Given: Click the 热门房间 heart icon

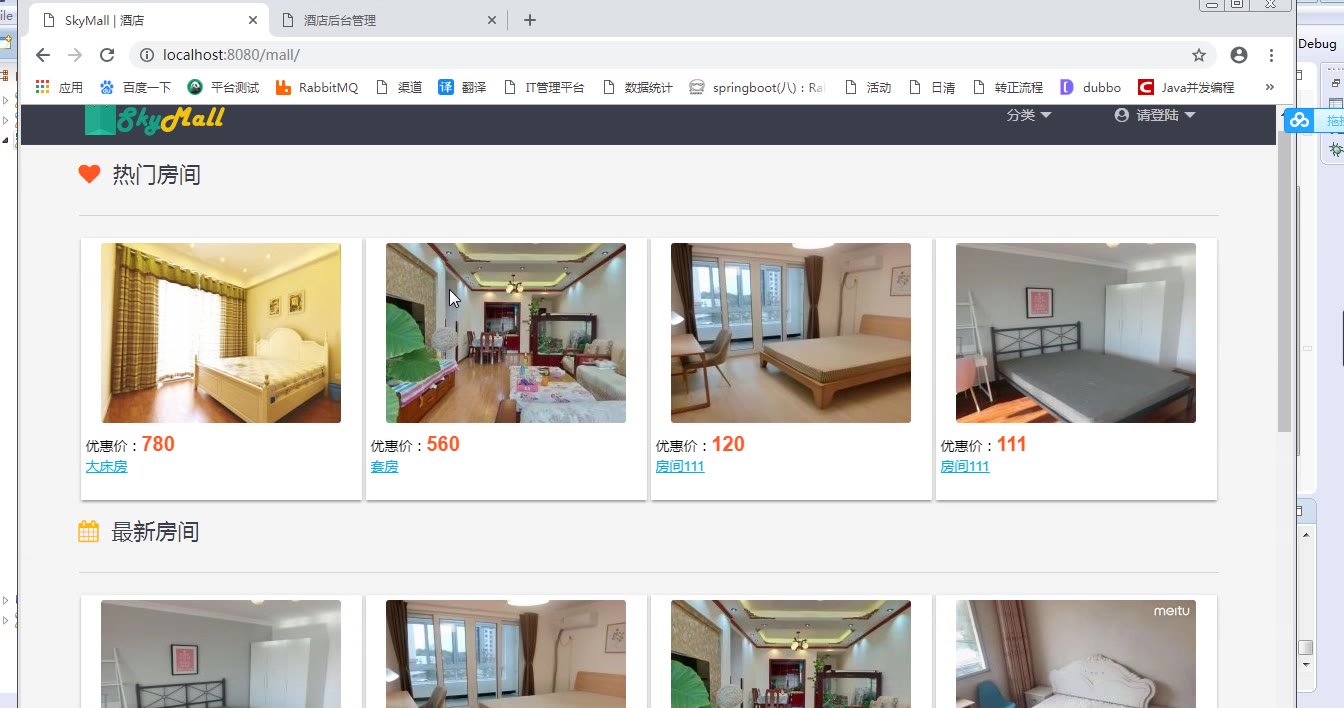Looking at the screenshot, I should click(89, 174).
